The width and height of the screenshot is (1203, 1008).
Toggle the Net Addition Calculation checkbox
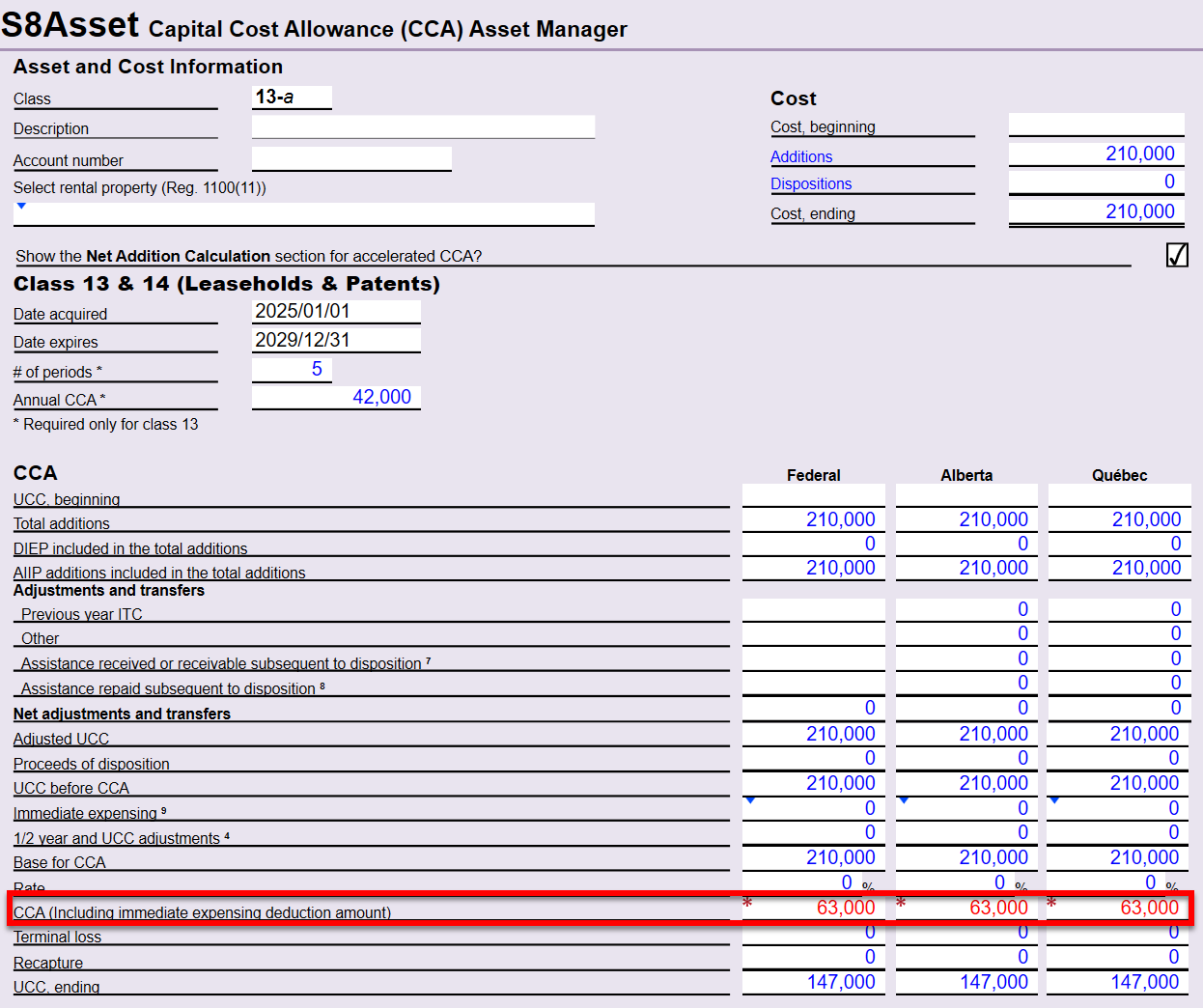[x=1177, y=255]
